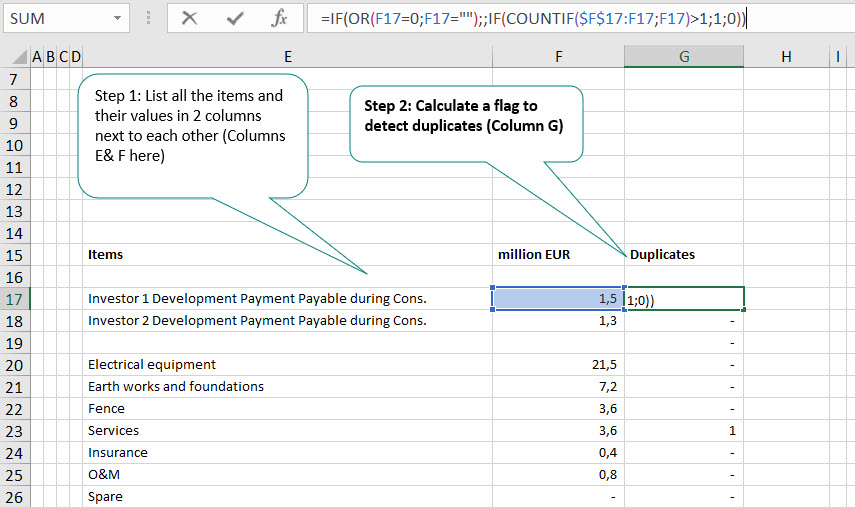Screen dimensions: 855x507
Task: Select column A header
Action: coord(37,57)
